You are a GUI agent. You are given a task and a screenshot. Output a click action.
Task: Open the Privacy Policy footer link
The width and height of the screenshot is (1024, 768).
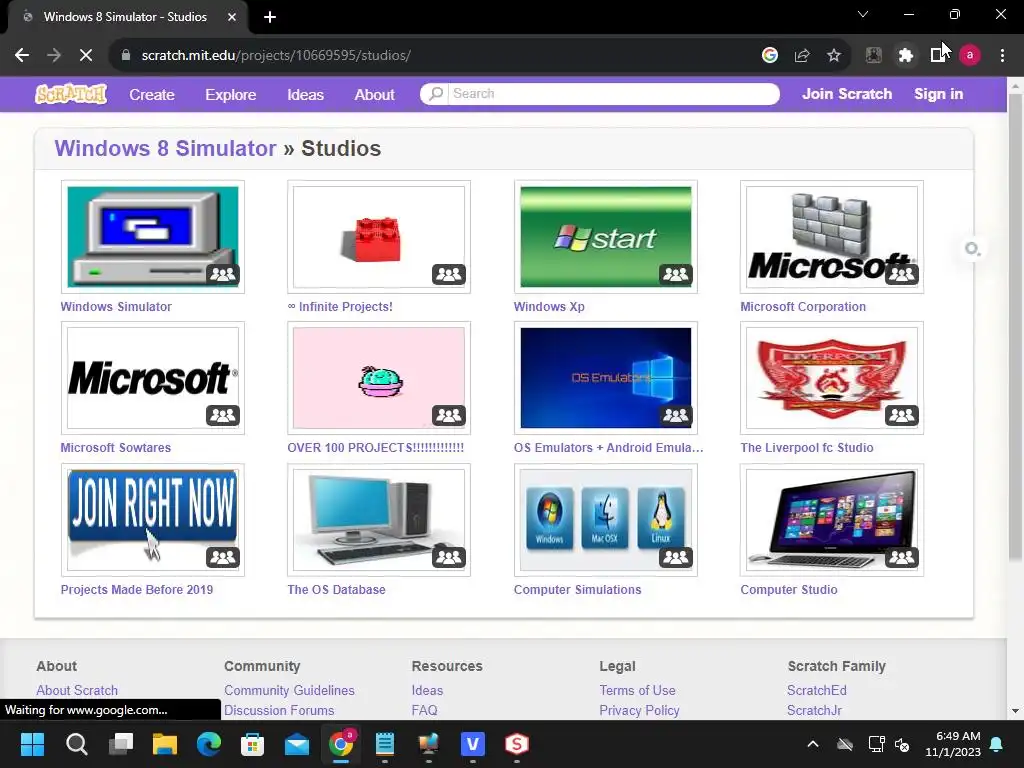click(x=639, y=711)
